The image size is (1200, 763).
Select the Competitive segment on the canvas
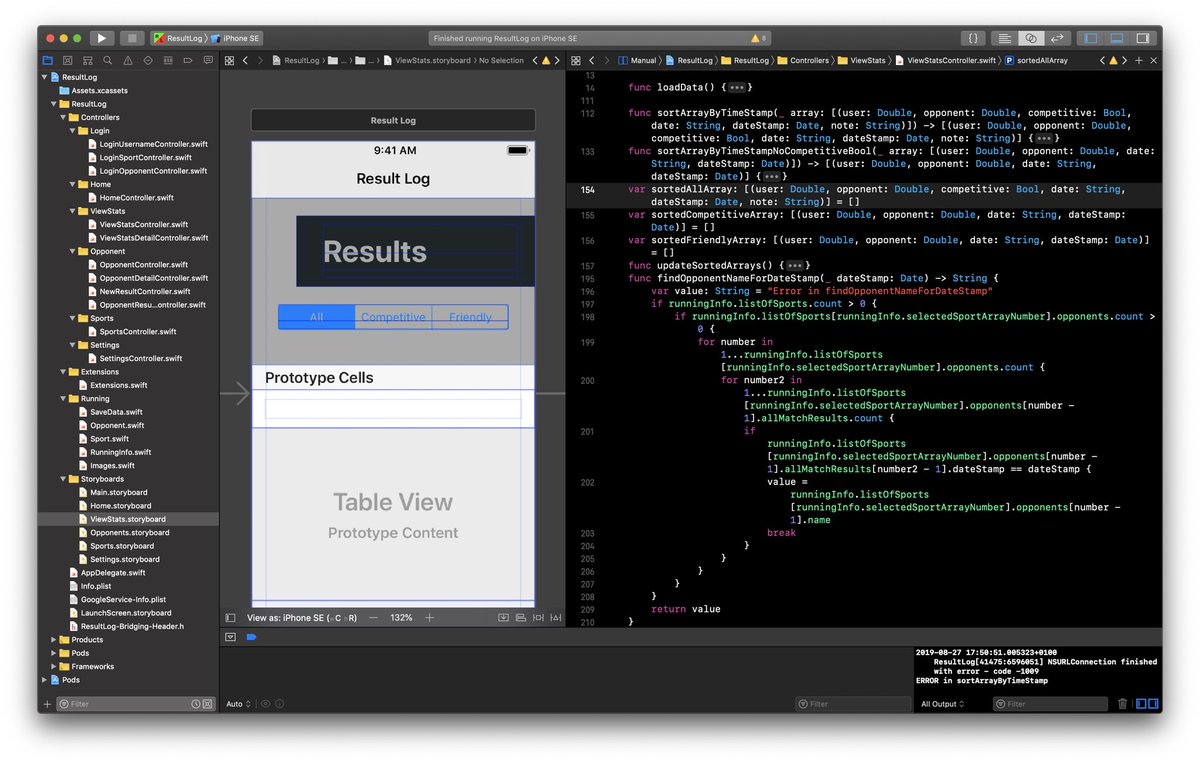pyautogui.click(x=393, y=317)
